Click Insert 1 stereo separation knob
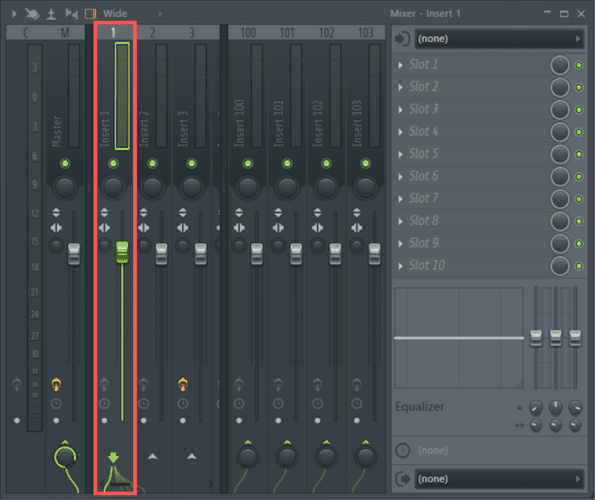The height and width of the screenshot is (500, 595). 104,245
